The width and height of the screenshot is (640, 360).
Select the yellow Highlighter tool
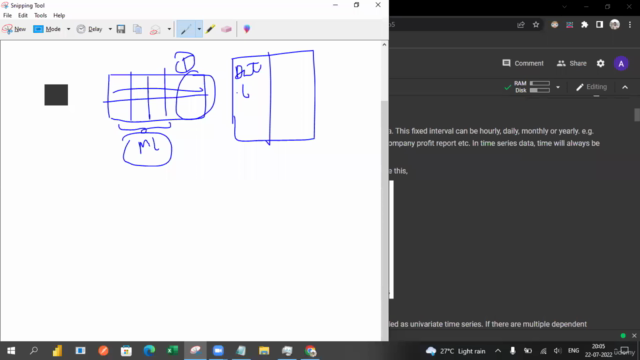[x=210, y=29]
